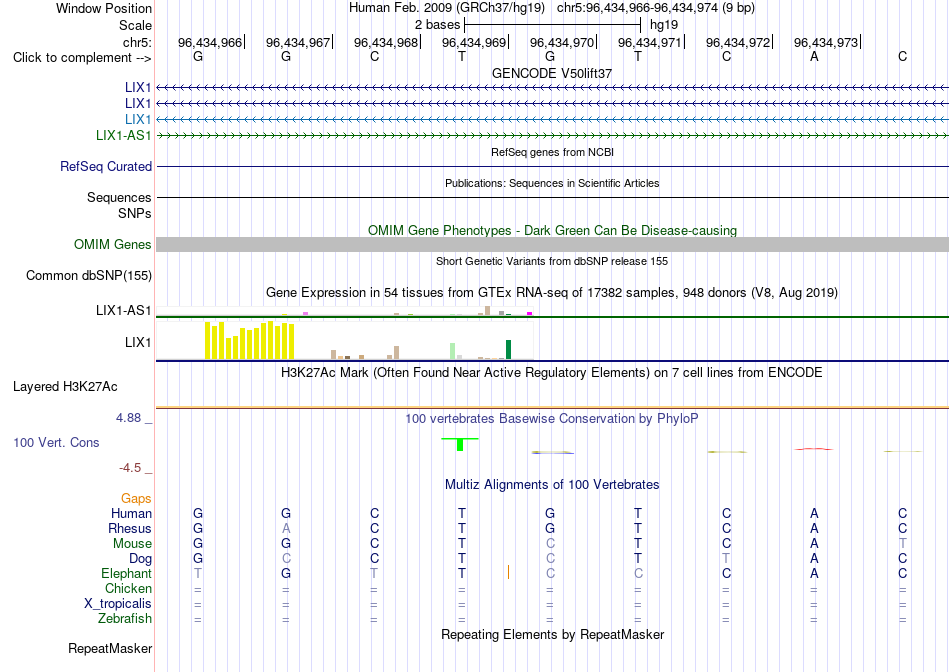Click the orange gap marker in Elephant row
The height and width of the screenshot is (672, 950).
pos(508,572)
